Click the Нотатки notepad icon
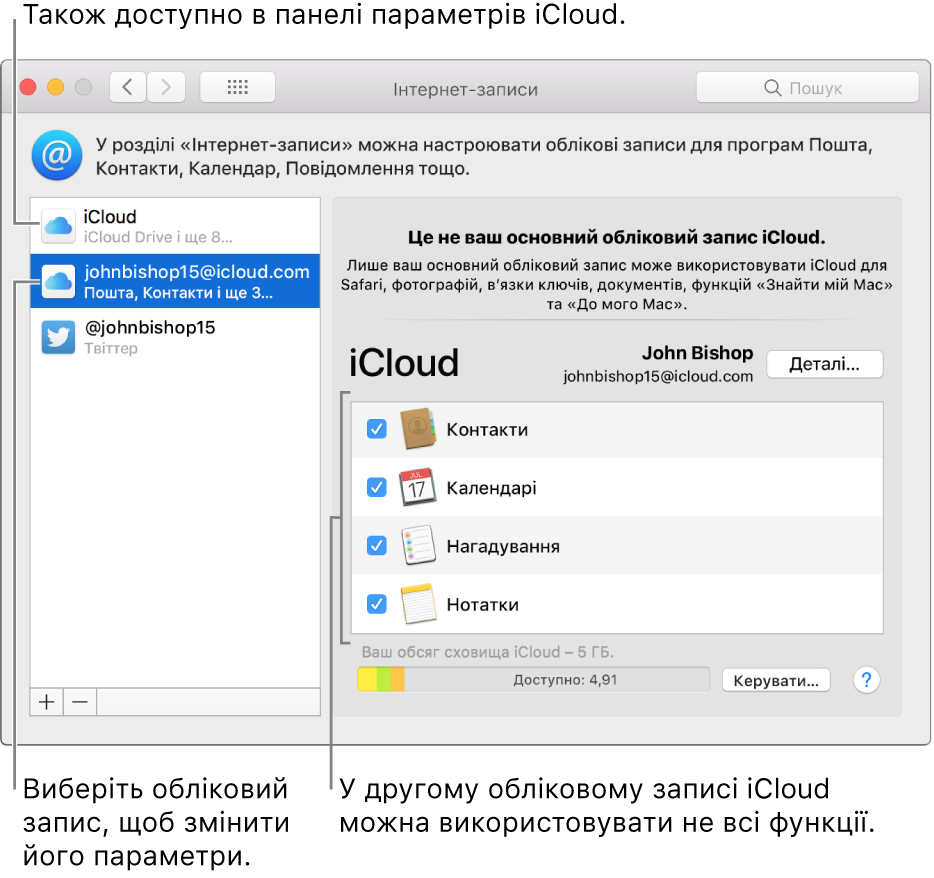This screenshot has height=878, width=934. point(418,603)
